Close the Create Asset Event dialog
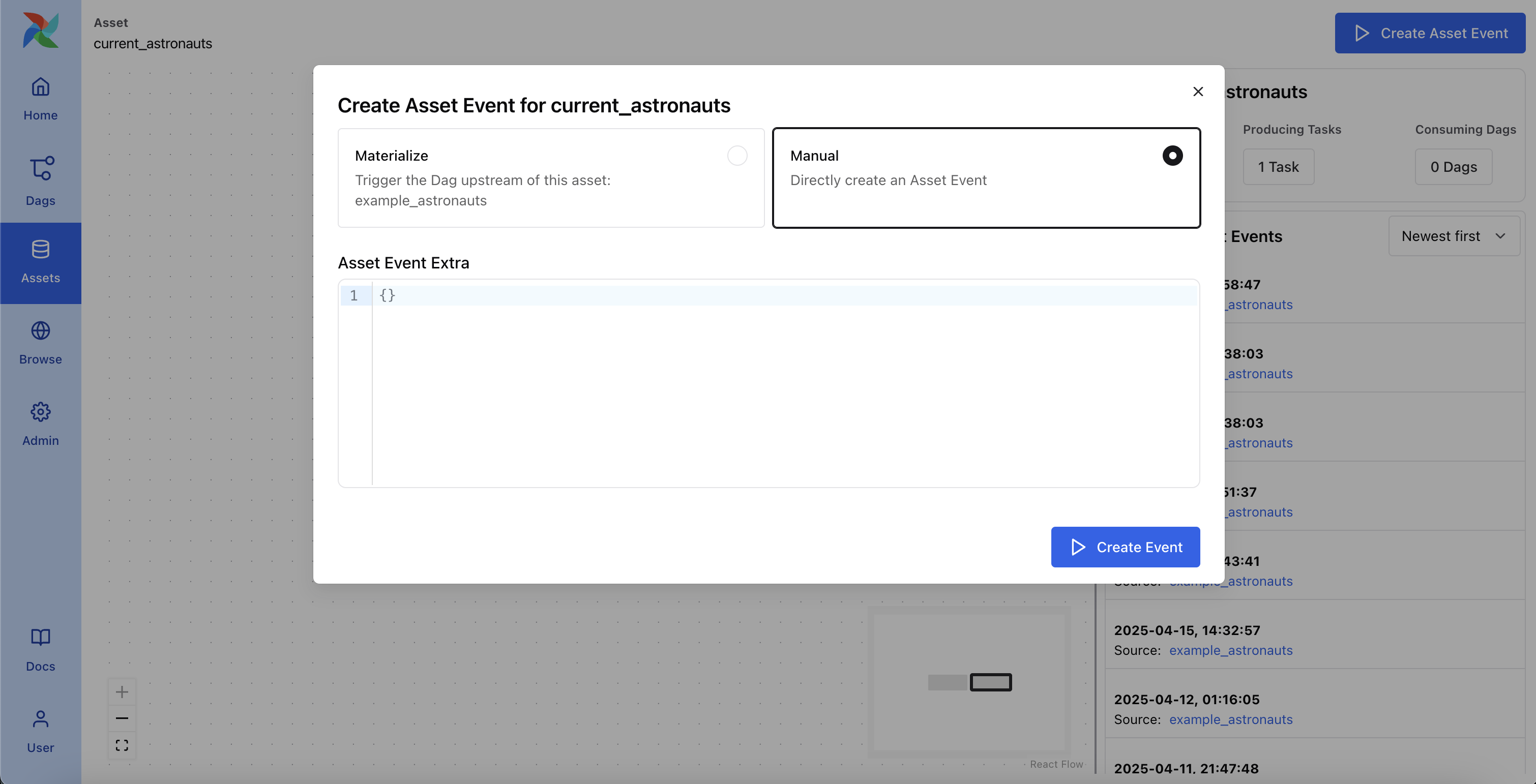Viewport: 1536px width, 784px height. [1198, 91]
